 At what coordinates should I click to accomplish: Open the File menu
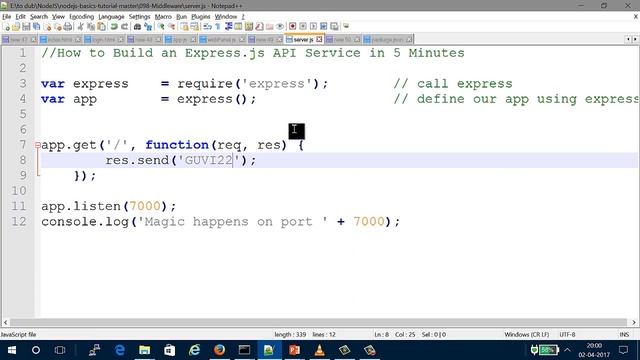click(x=7, y=17)
